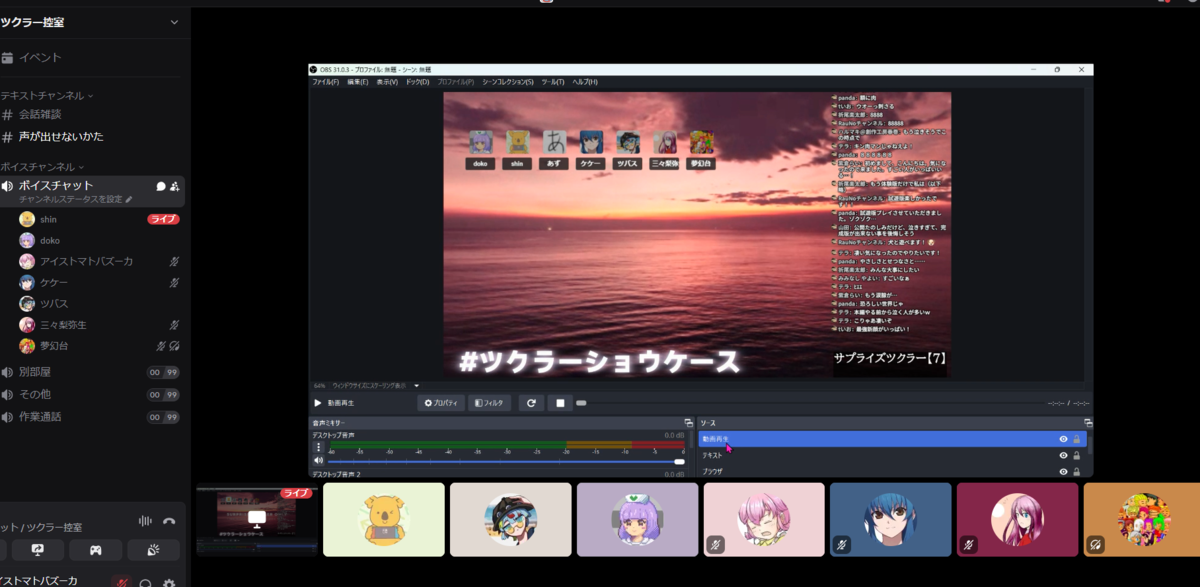This screenshot has height=587, width=1200.
Task: Select the ボイスチャット voice channel
Action: [92, 191]
